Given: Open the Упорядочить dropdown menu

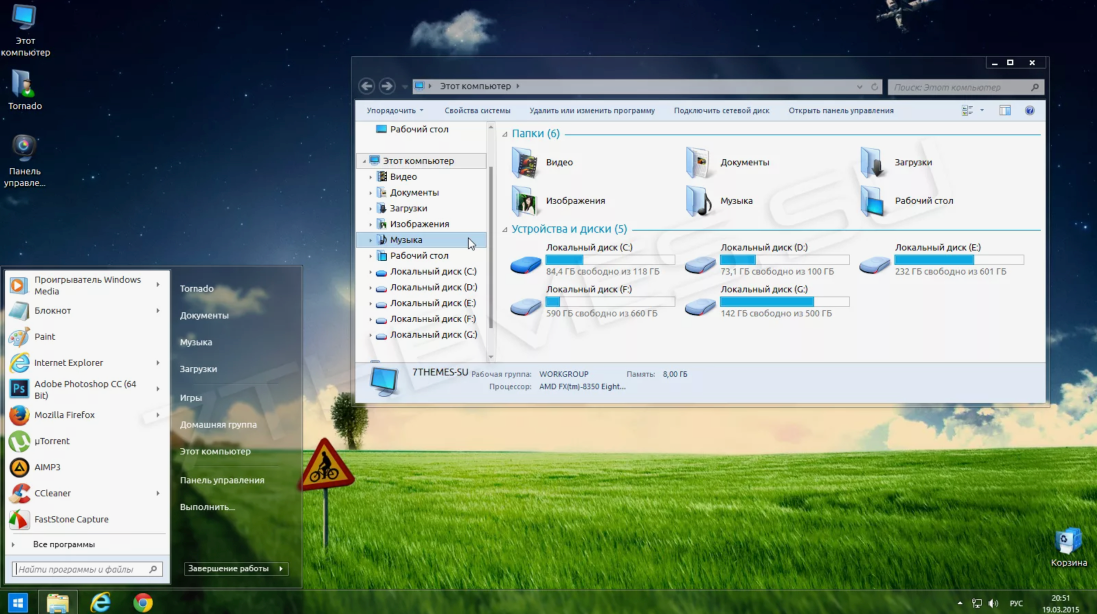Looking at the screenshot, I should (x=394, y=111).
